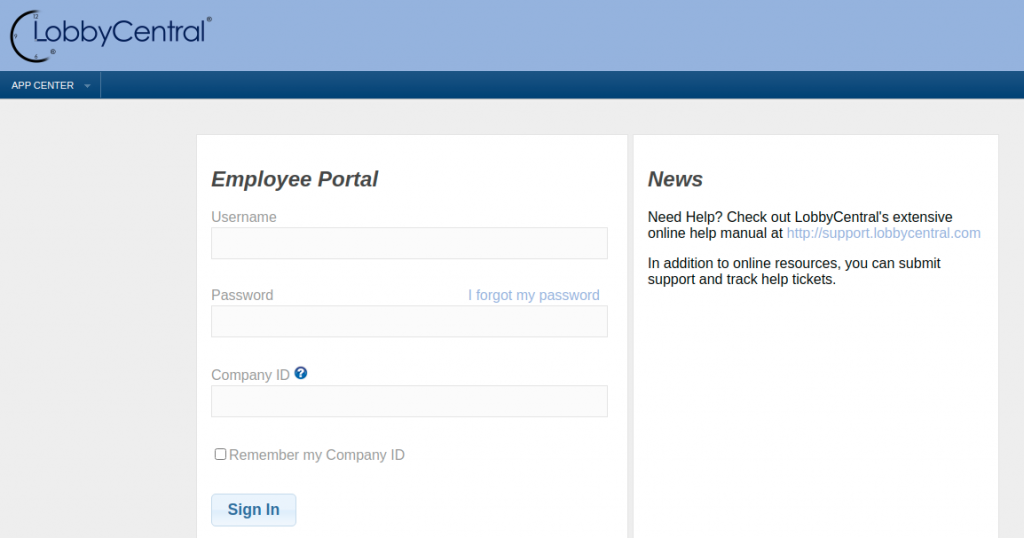Visit the support.lobbycentral.com link

click(x=883, y=233)
